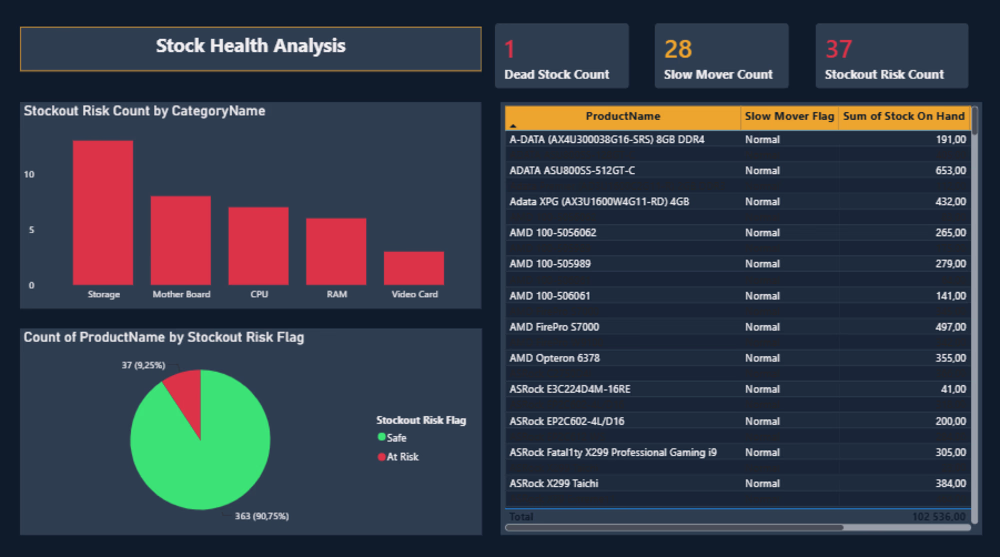1000x557 pixels.
Task: Select the CPU bar in chart
Action: point(258,246)
